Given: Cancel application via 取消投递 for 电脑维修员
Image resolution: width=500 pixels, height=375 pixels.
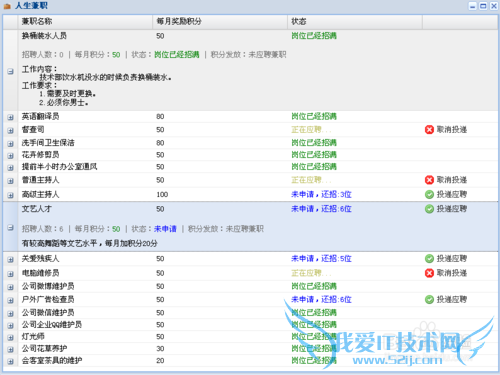Looking at the screenshot, I should click(452, 273).
